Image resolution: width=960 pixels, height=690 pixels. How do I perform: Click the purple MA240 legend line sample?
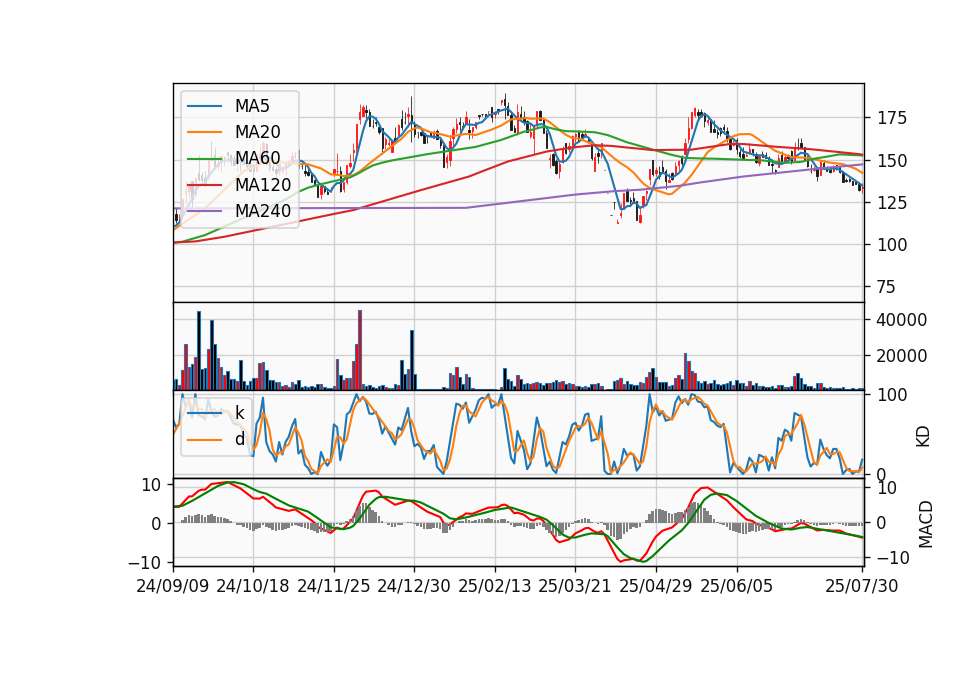click(x=204, y=211)
